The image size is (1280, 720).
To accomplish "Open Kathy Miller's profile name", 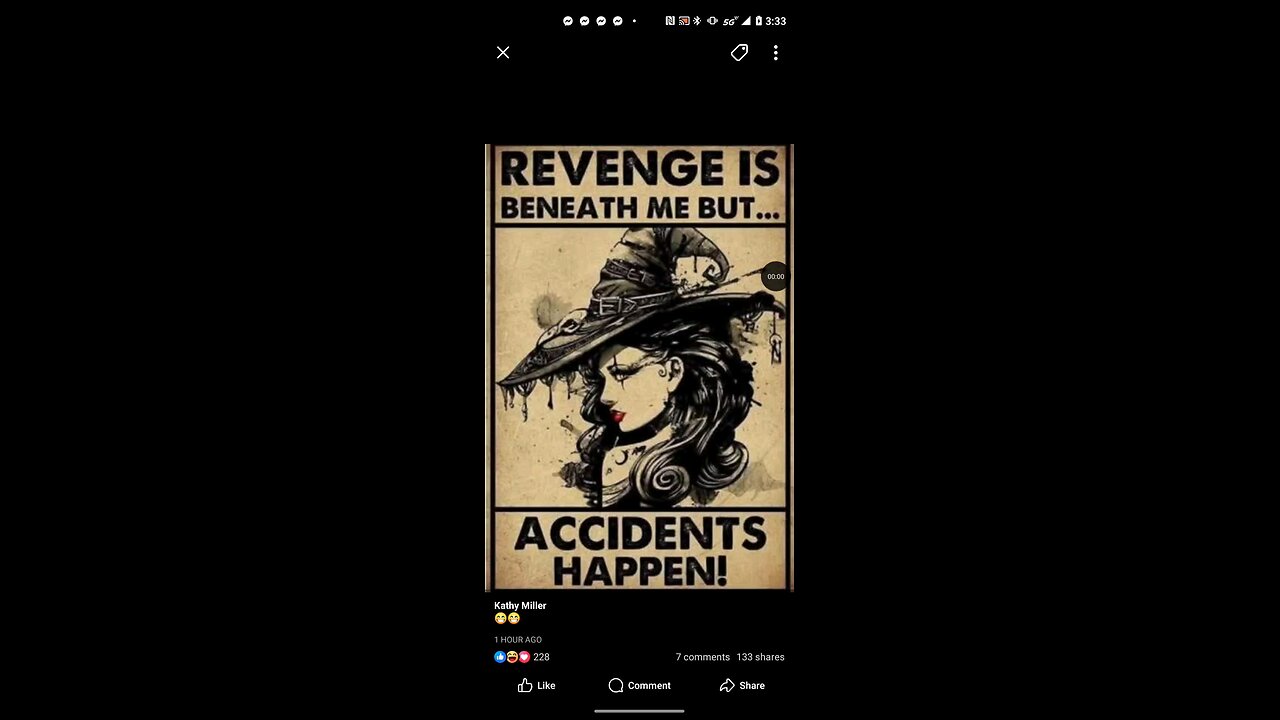I will pos(520,605).
